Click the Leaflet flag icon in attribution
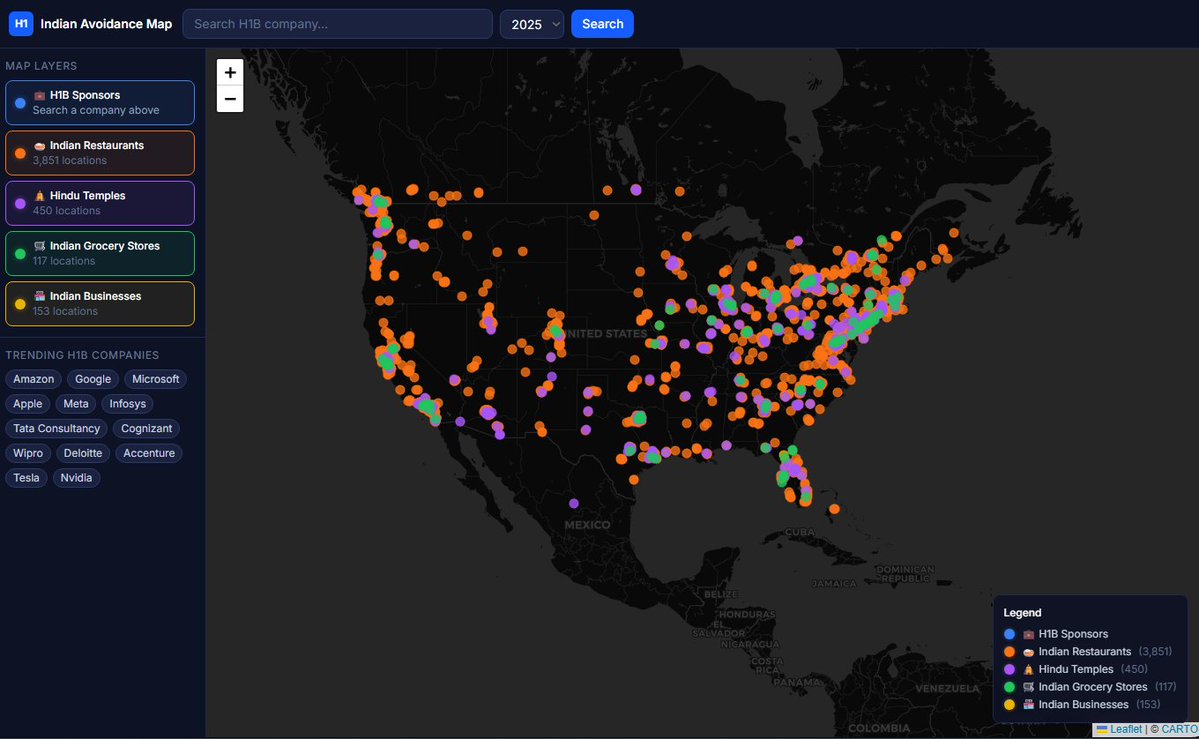Image resolution: width=1199 pixels, height=739 pixels. point(1102,729)
